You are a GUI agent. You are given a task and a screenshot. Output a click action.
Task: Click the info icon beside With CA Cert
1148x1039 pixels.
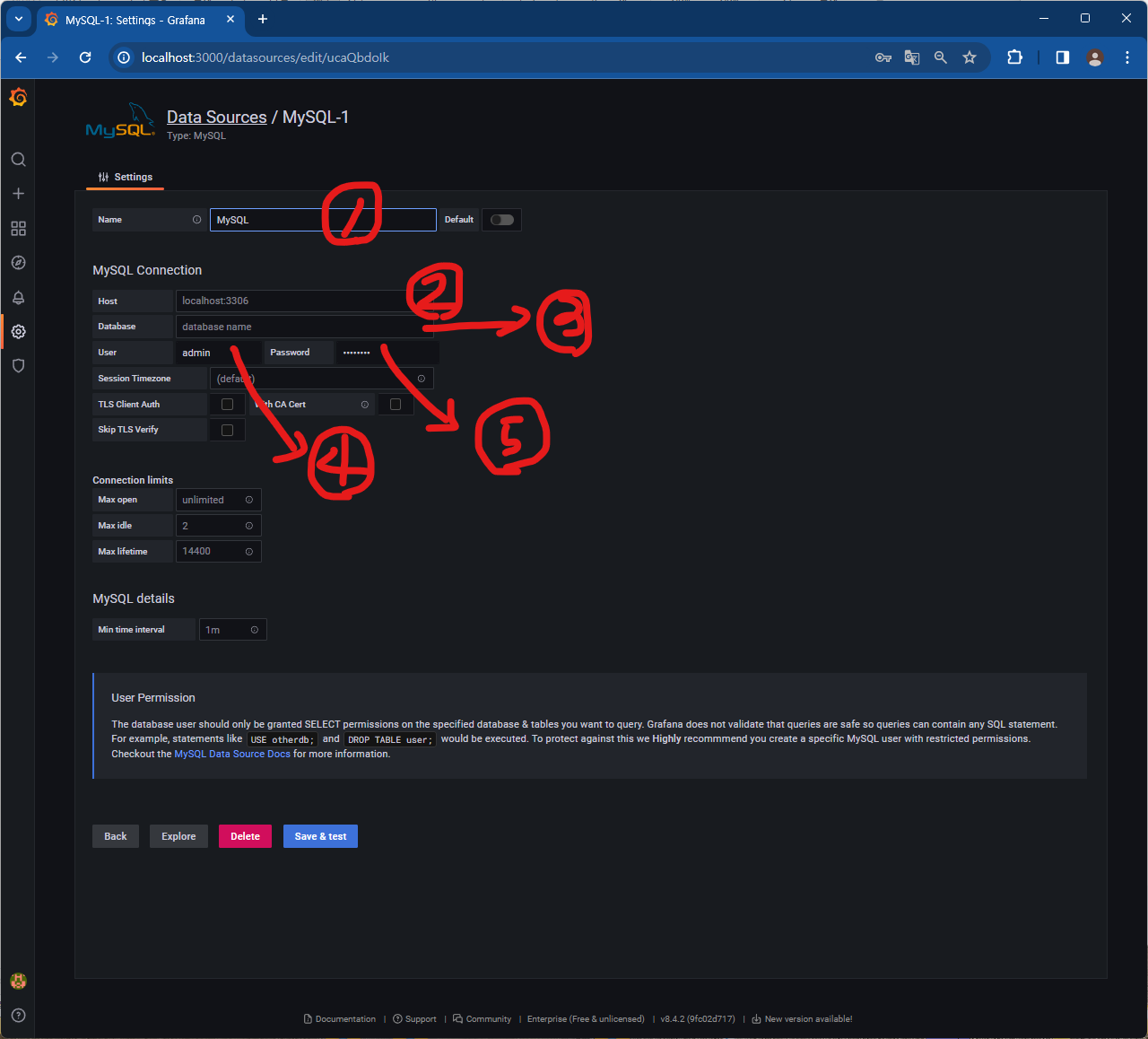(x=365, y=405)
